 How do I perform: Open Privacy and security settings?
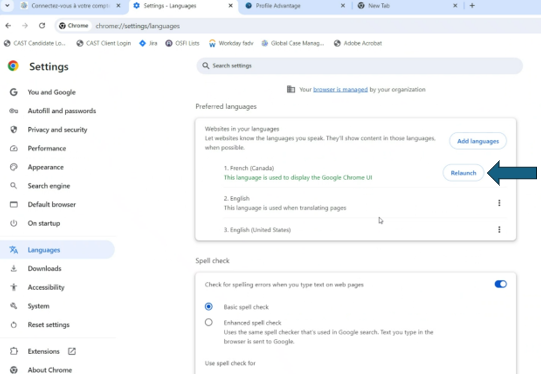(x=57, y=129)
